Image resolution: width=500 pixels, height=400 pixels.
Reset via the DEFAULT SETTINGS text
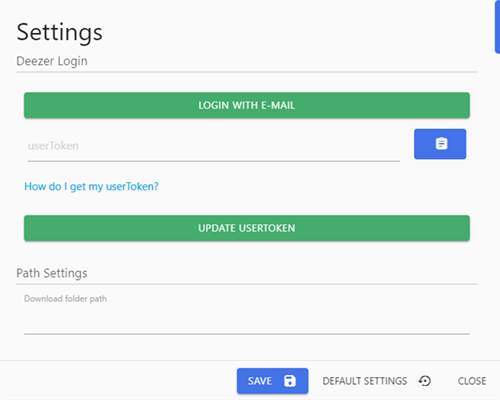tap(365, 381)
